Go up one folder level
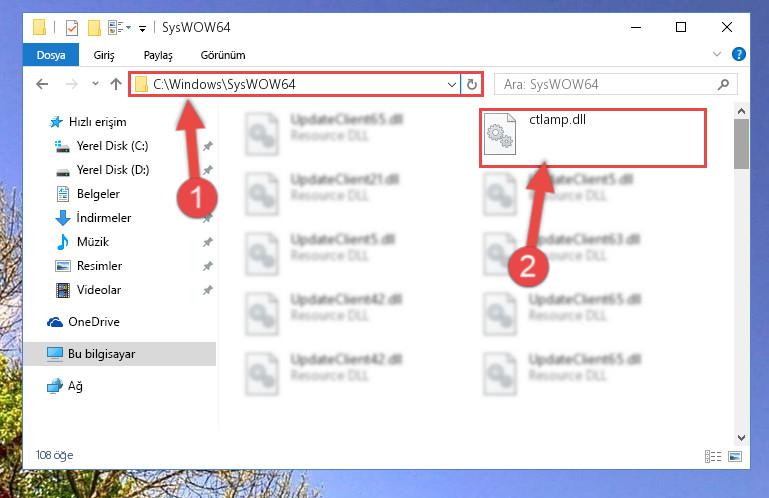 pyautogui.click(x=116, y=84)
